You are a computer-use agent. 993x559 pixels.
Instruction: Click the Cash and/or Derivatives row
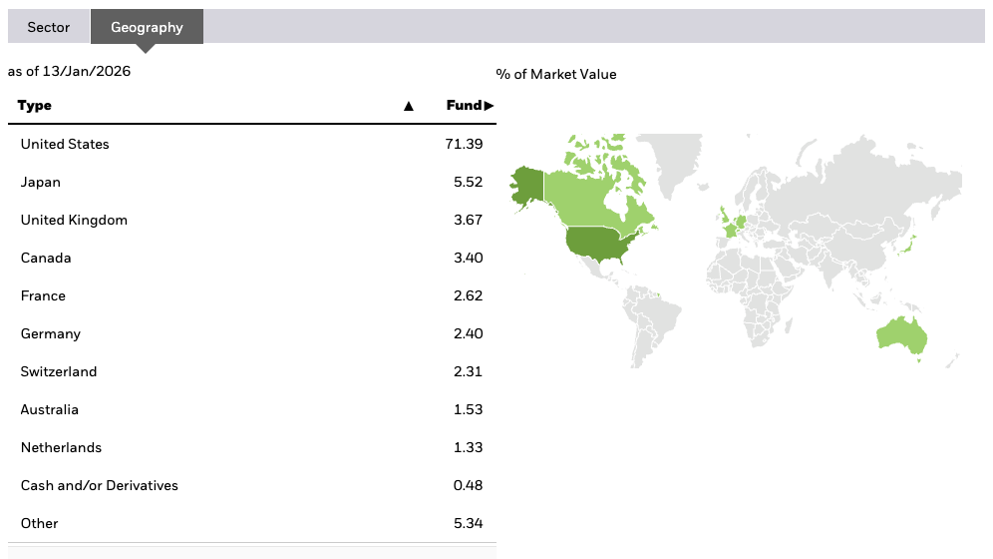(x=99, y=485)
